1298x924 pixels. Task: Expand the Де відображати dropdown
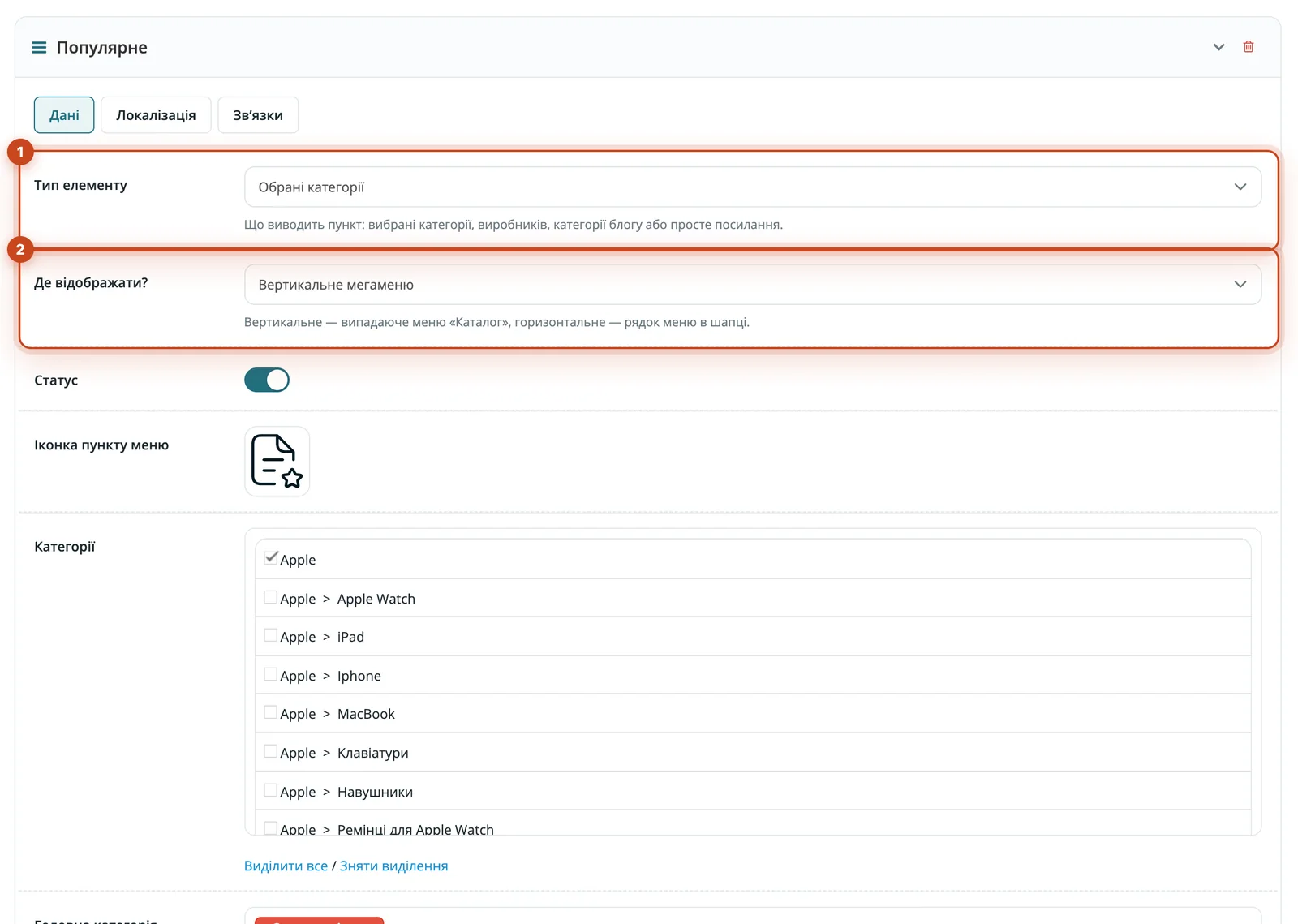tap(752, 285)
